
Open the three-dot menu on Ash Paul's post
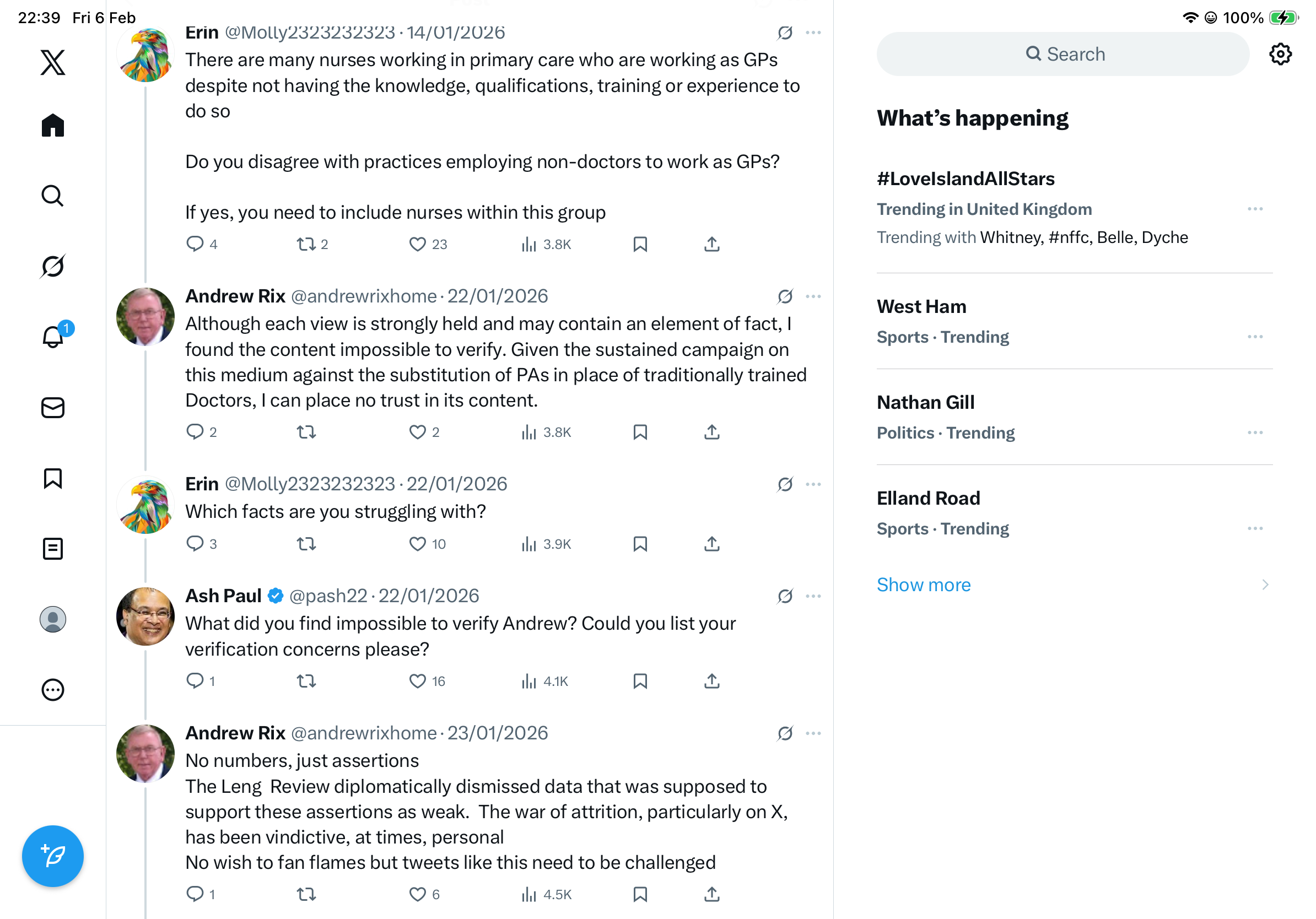click(x=813, y=597)
